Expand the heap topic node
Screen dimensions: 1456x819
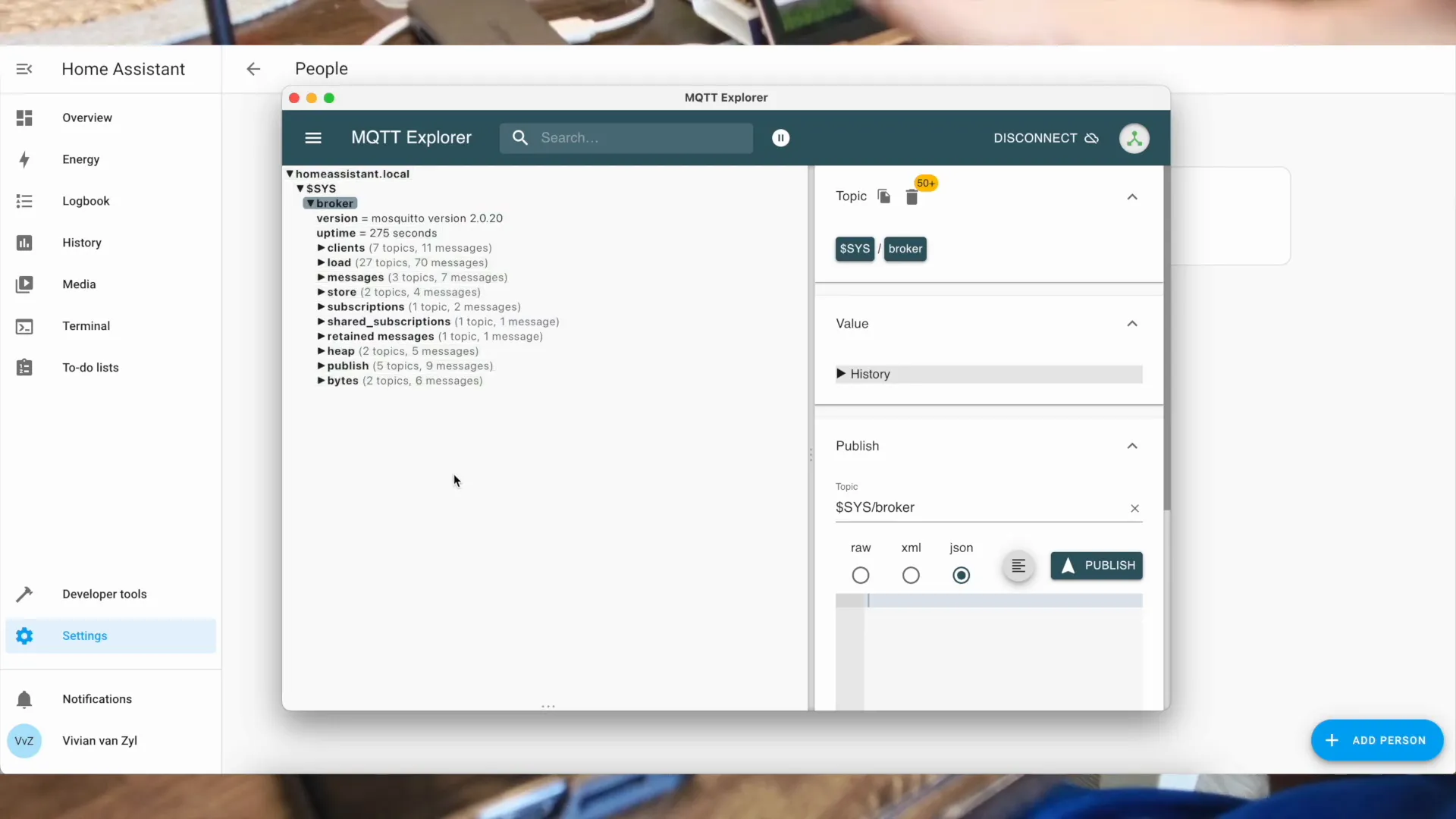click(321, 351)
